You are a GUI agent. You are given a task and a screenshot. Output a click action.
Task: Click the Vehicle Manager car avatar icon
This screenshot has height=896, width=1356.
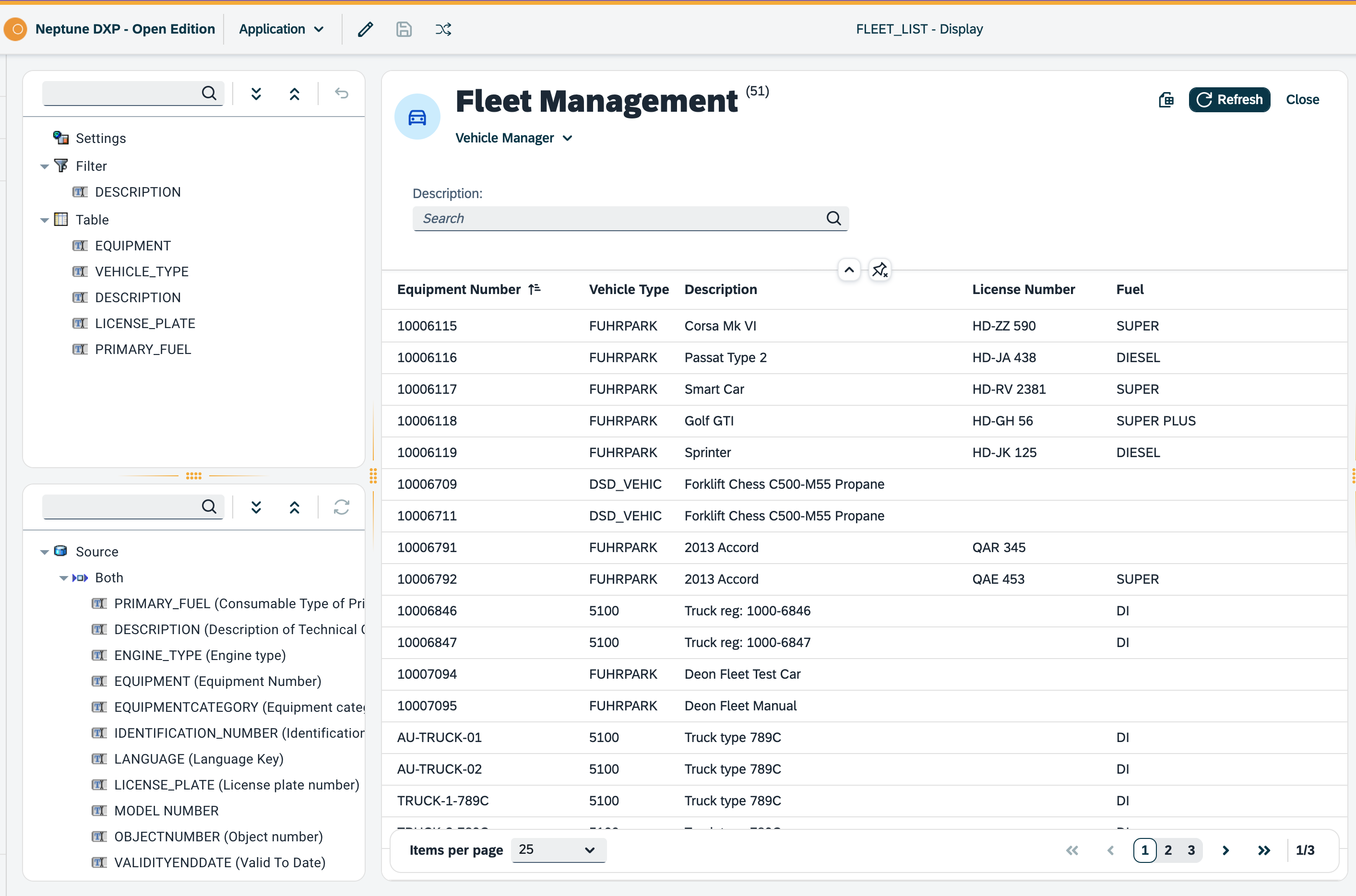pos(417,116)
